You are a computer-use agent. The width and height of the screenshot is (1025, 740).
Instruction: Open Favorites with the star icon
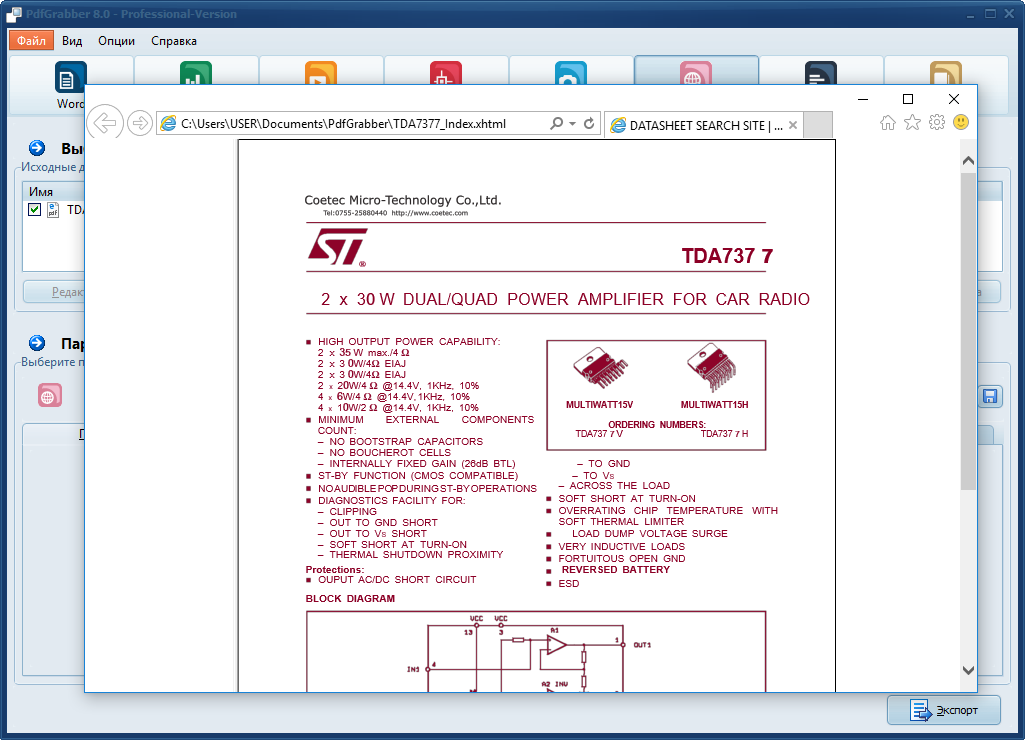[x=913, y=122]
